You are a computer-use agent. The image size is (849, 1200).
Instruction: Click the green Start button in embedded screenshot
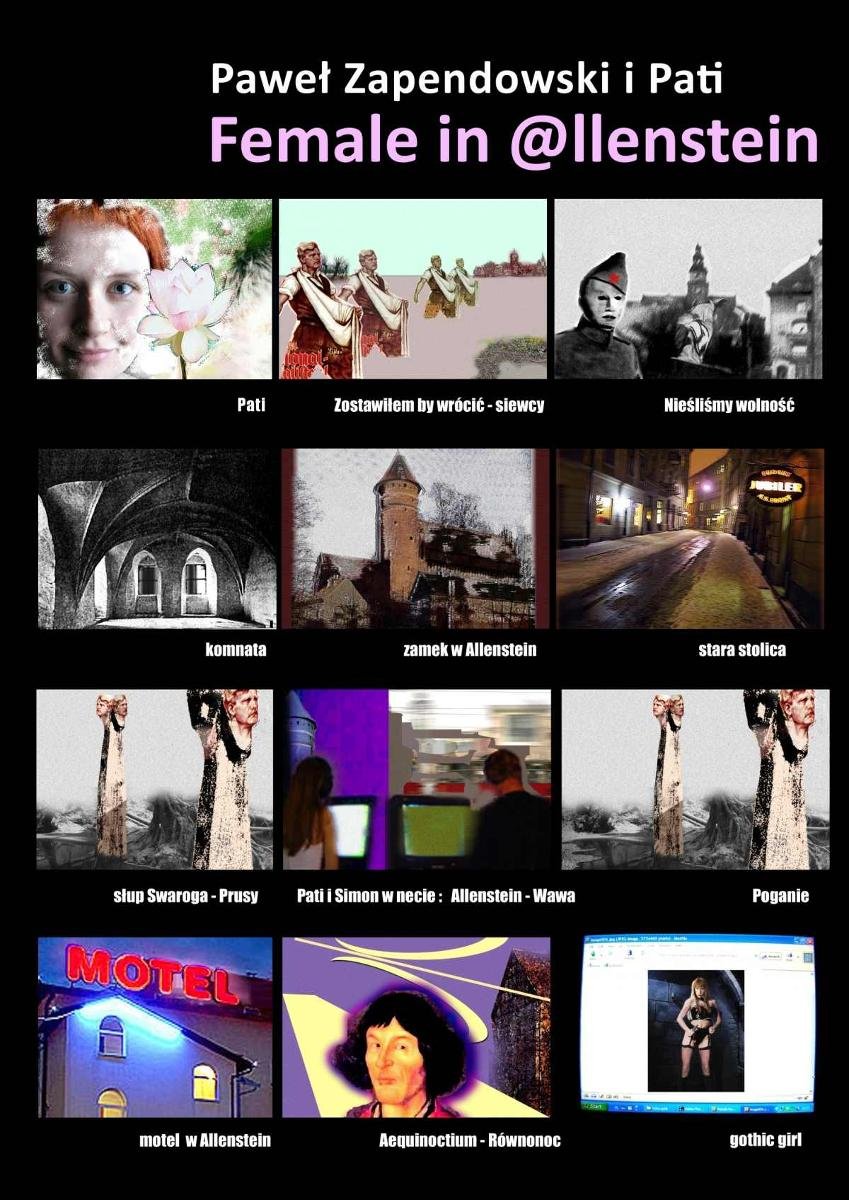[x=594, y=1107]
